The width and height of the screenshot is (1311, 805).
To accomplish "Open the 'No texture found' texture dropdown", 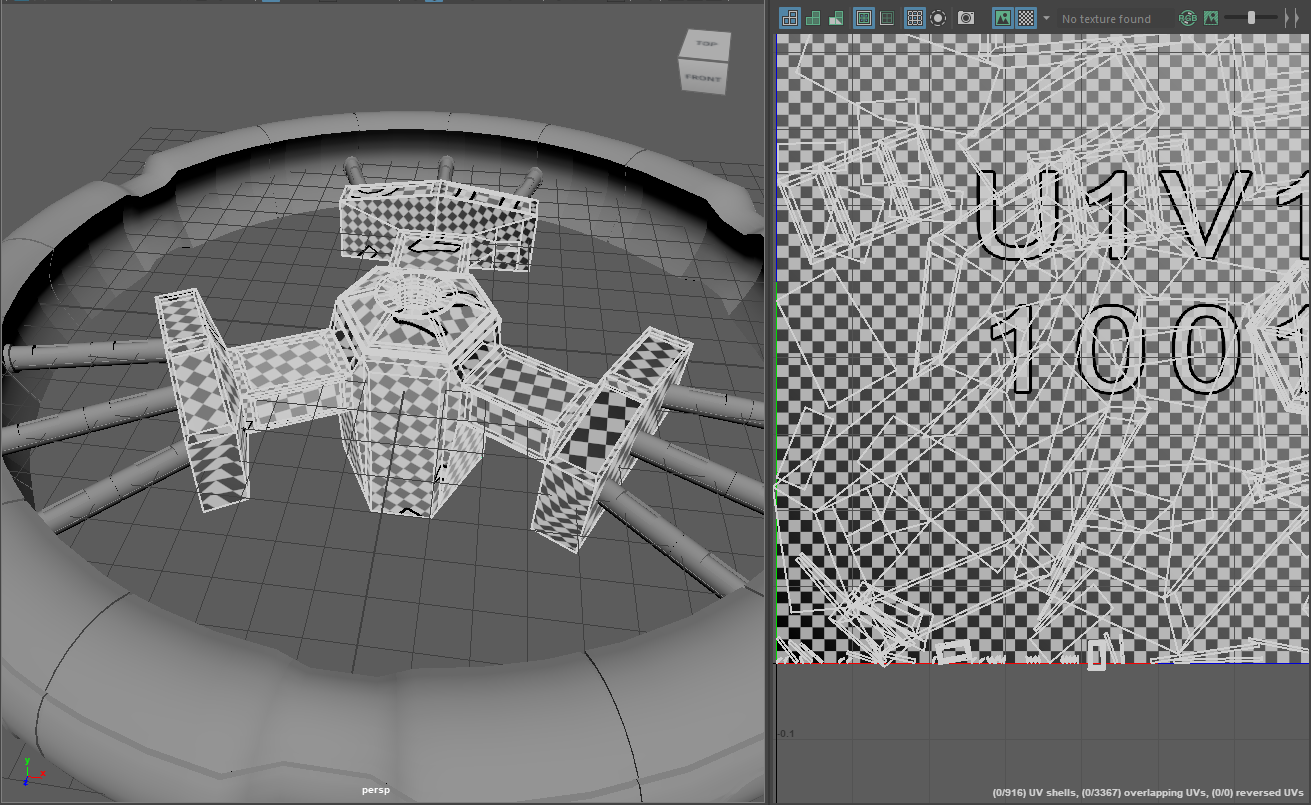I will [1114, 18].
